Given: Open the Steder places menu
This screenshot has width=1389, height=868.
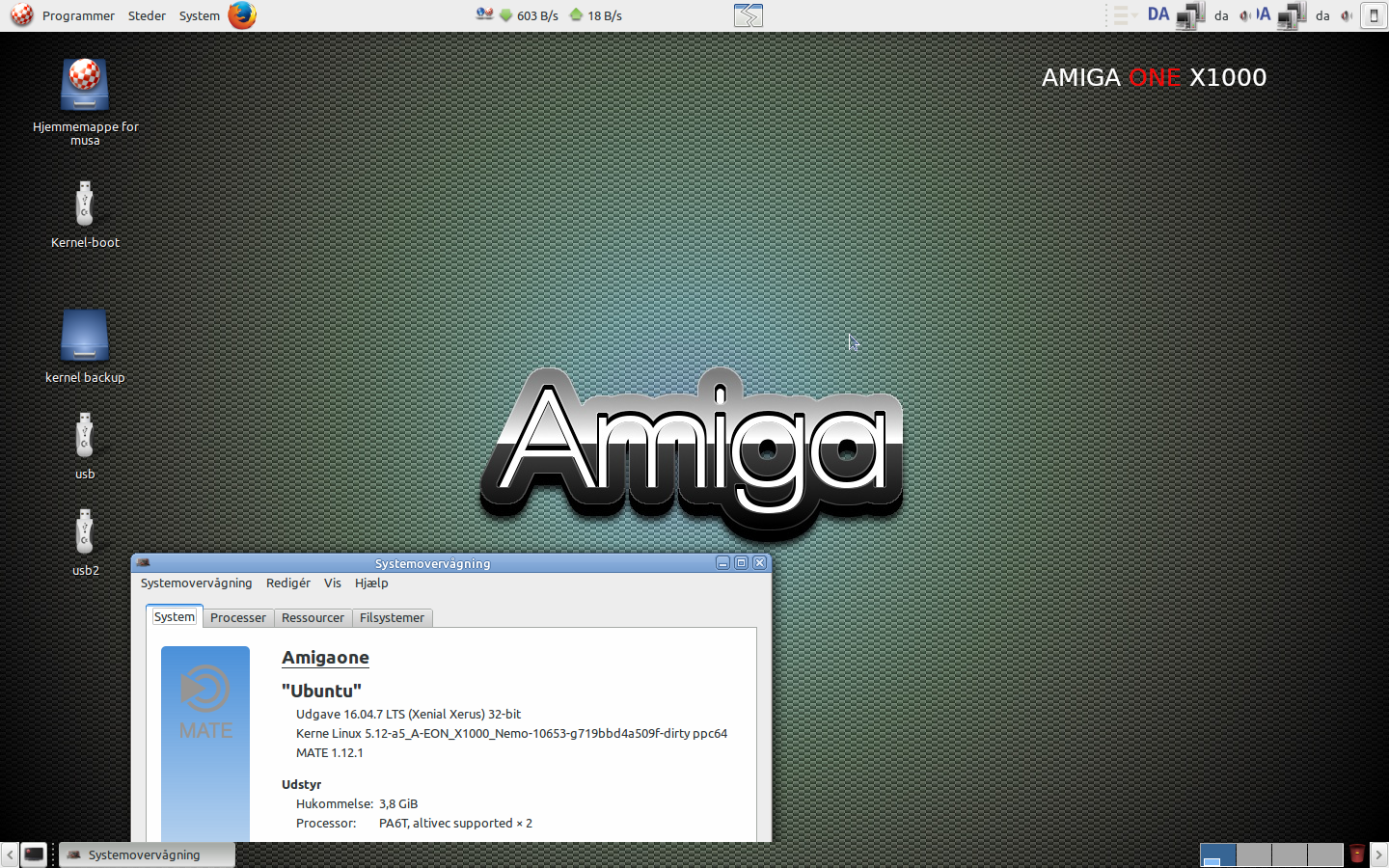Looking at the screenshot, I should (x=147, y=15).
